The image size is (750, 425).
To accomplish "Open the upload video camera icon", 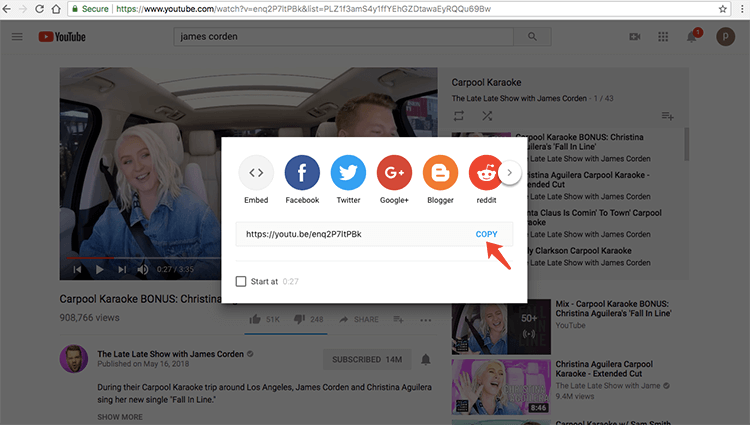I will coord(635,37).
